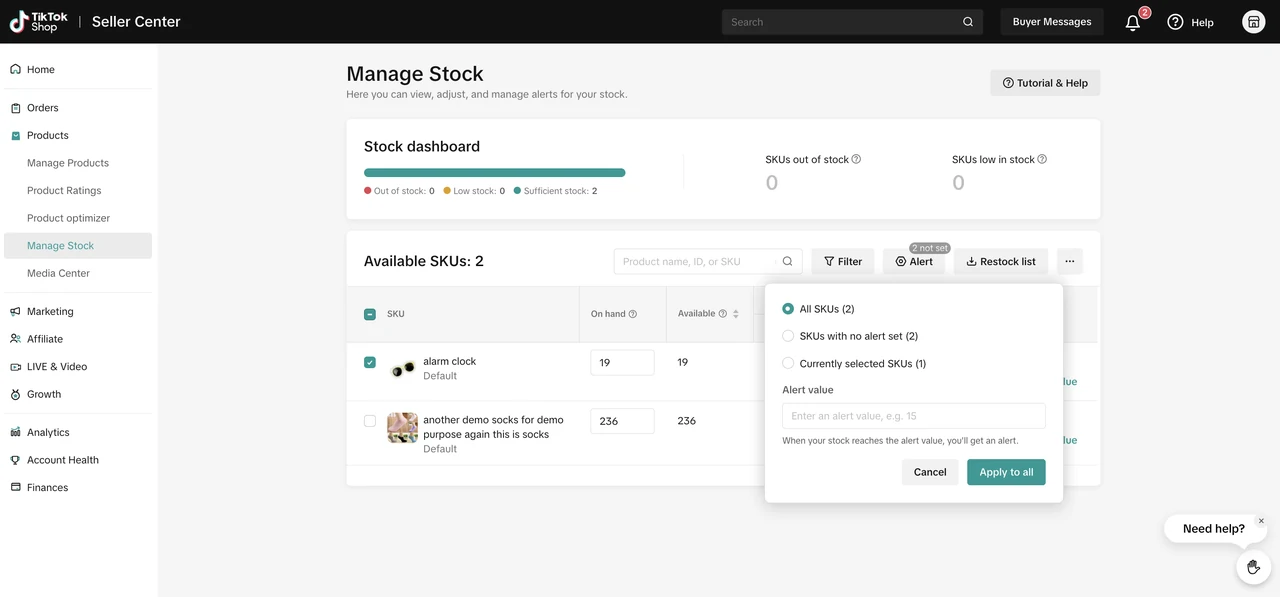The width and height of the screenshot is (1280, 597).
Task: Click the shop profile icon
Action: click(x=1253, y=22)
